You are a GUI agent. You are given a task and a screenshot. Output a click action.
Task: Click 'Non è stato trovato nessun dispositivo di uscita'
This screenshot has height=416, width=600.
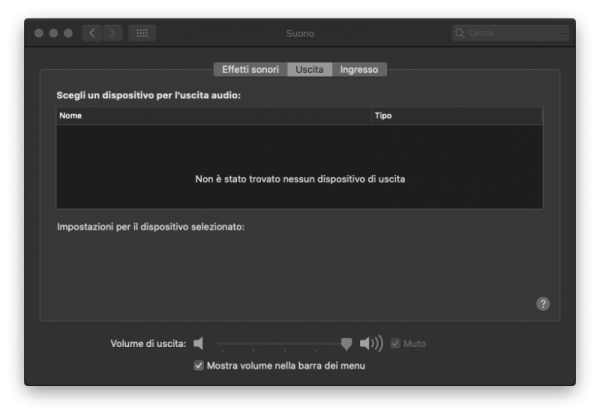(x=300, y=179)
